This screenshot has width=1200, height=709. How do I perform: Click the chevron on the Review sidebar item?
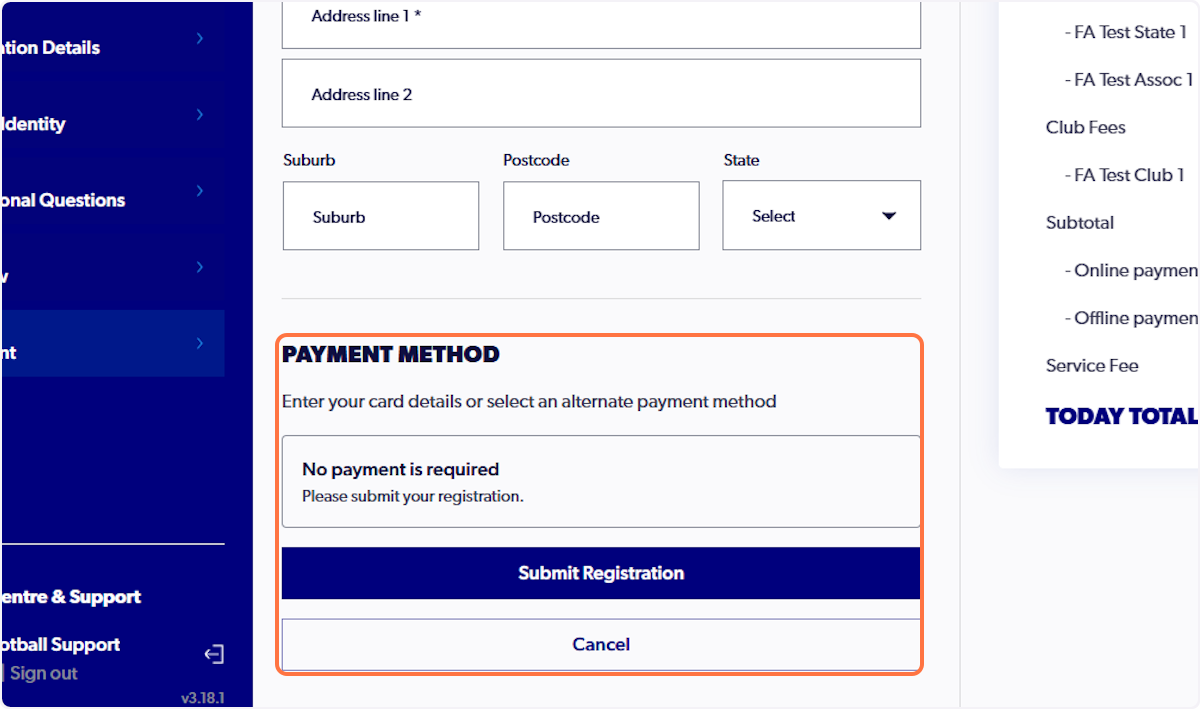pos(199,267)
